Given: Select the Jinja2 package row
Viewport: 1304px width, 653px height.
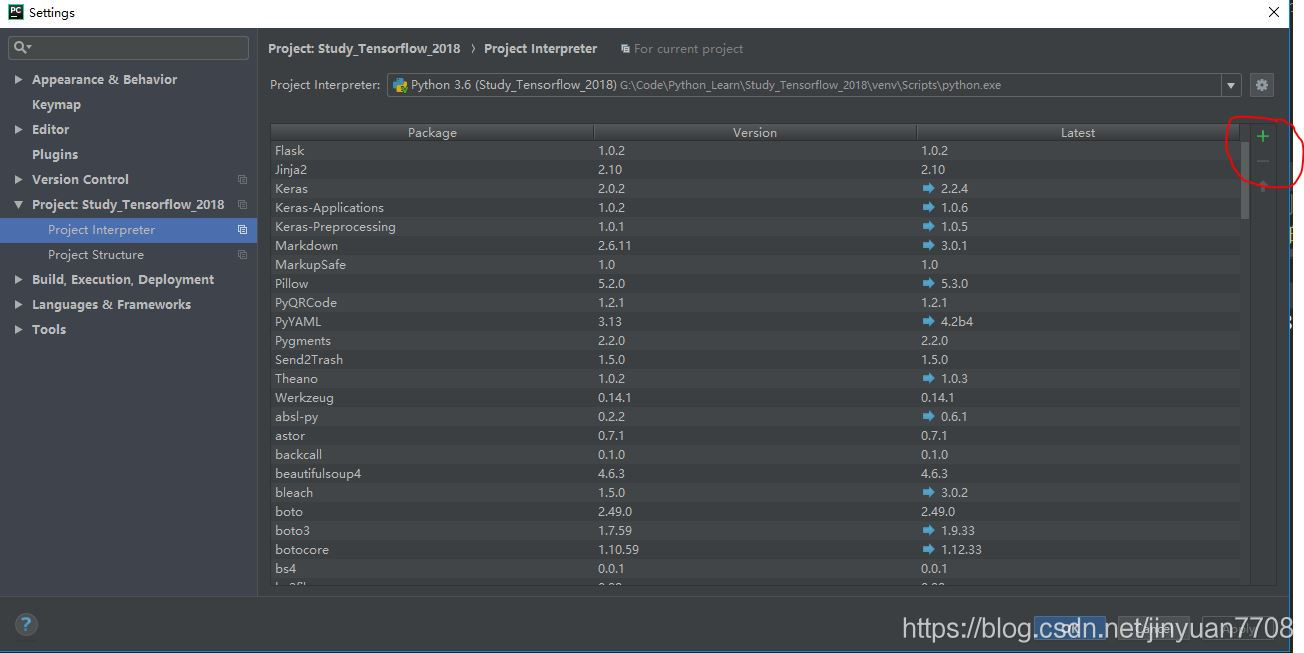Looking at the screenshot, I should 755,170.
